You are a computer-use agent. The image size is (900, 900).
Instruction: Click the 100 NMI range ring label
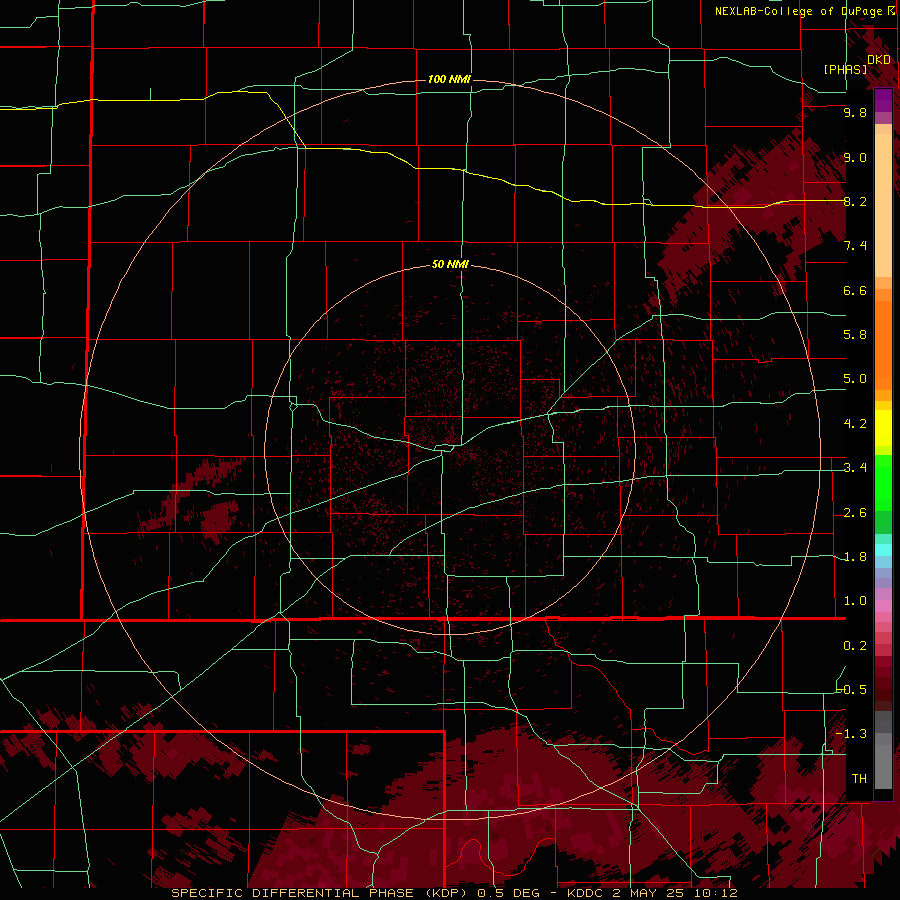click(x=449, y=79)
